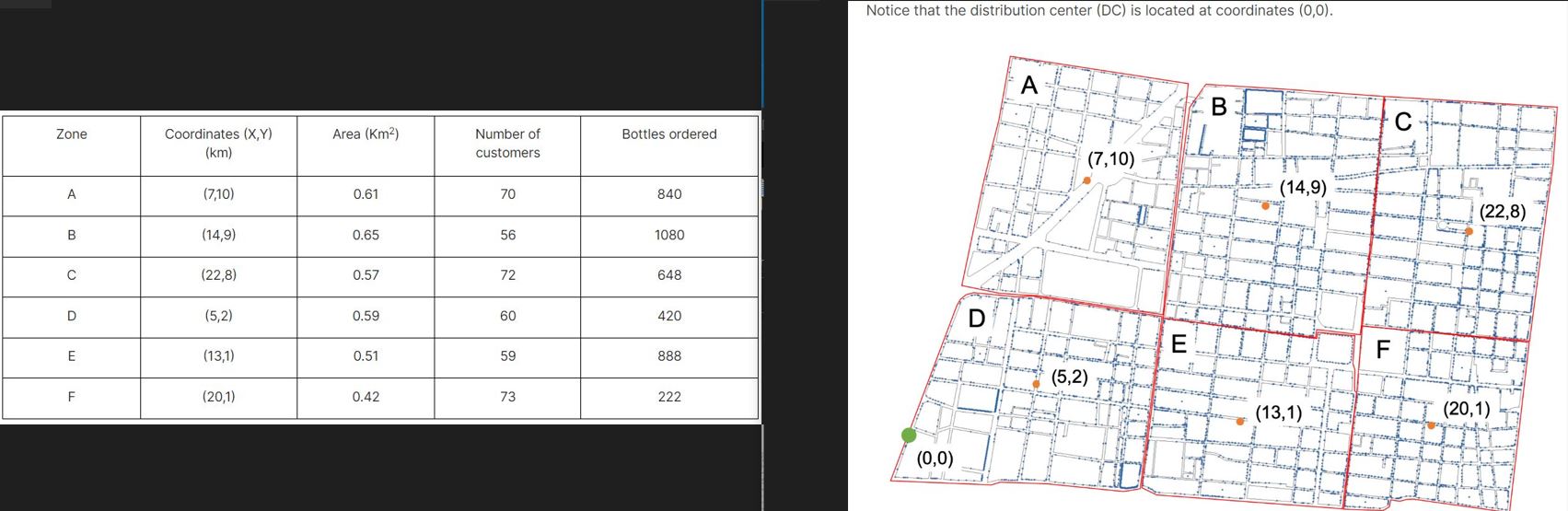The height and width of the screenshot is (511, 1568).
Task: Click bottles ordered value 1080
Action: pos(669,235)
